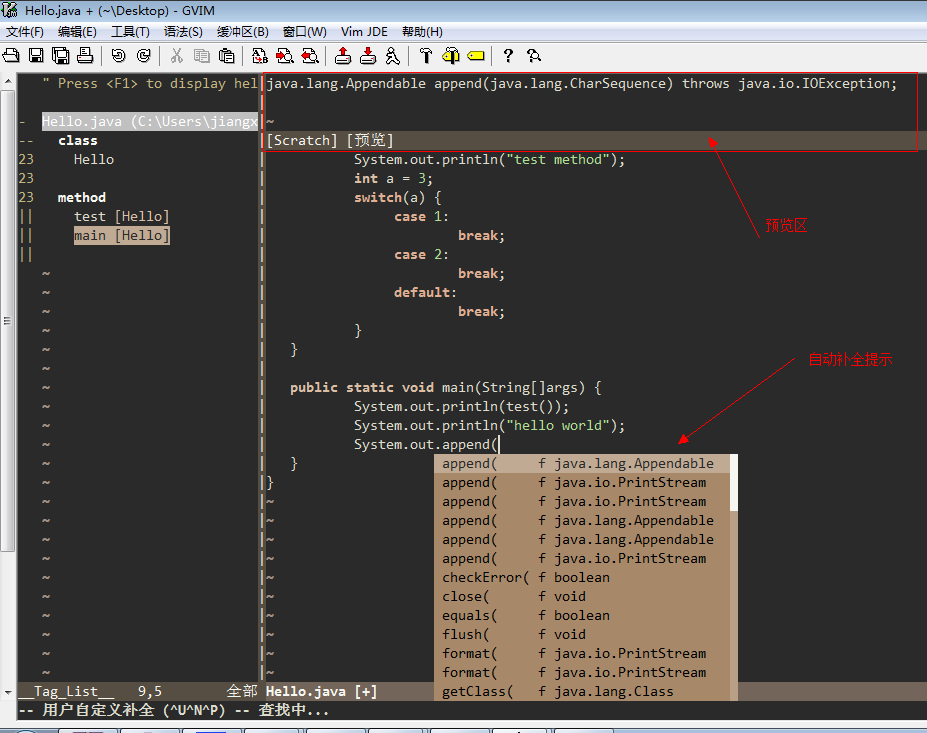
Task: Save the current file via toolbar icon
Action: pos(34,57)
